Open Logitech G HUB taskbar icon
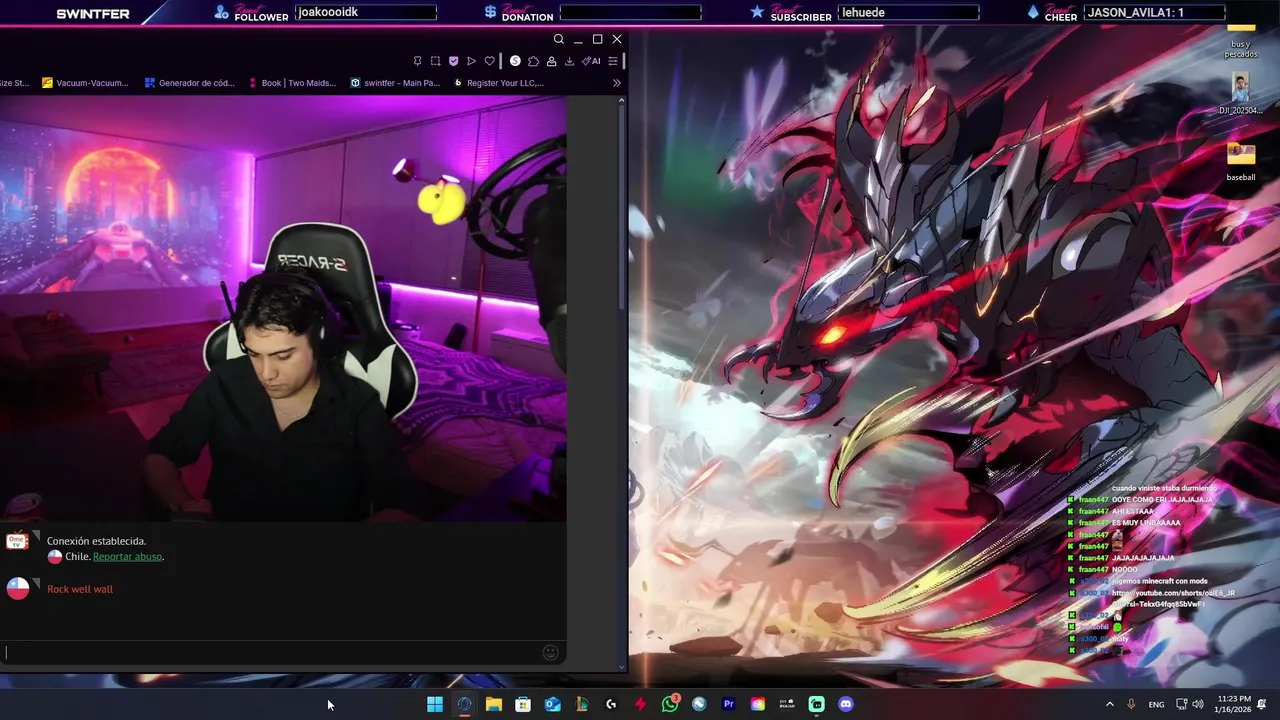Screen dimensions: 1280x720 click(611, 704)
